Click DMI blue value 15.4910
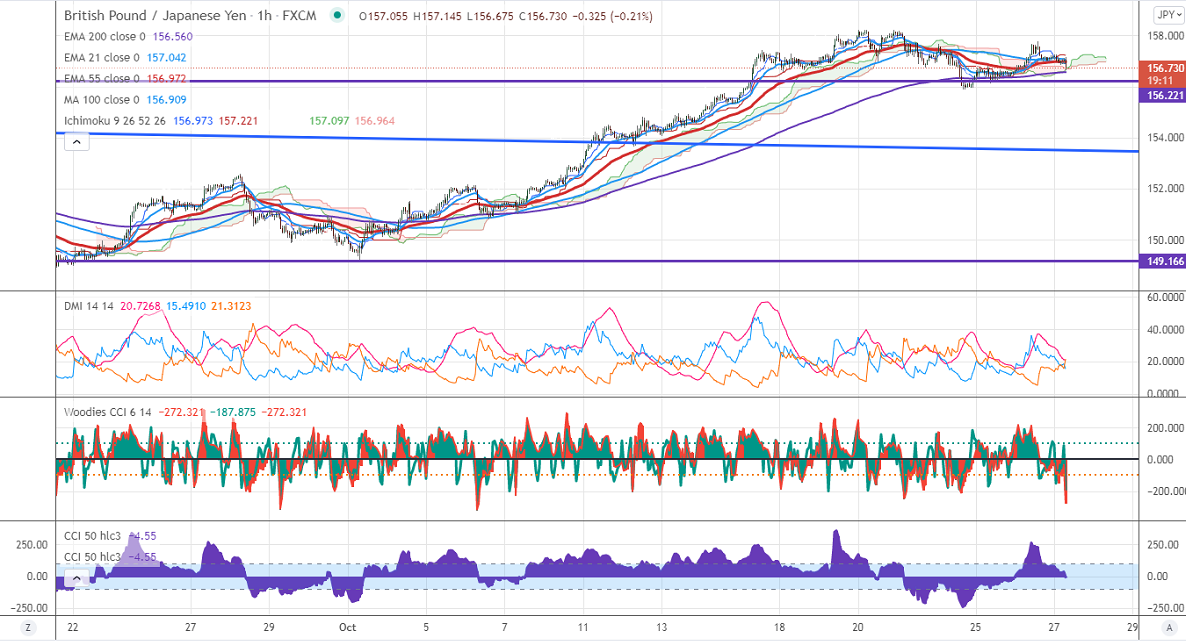Viewport: 1186px width, 641px height. click(186, 306)
